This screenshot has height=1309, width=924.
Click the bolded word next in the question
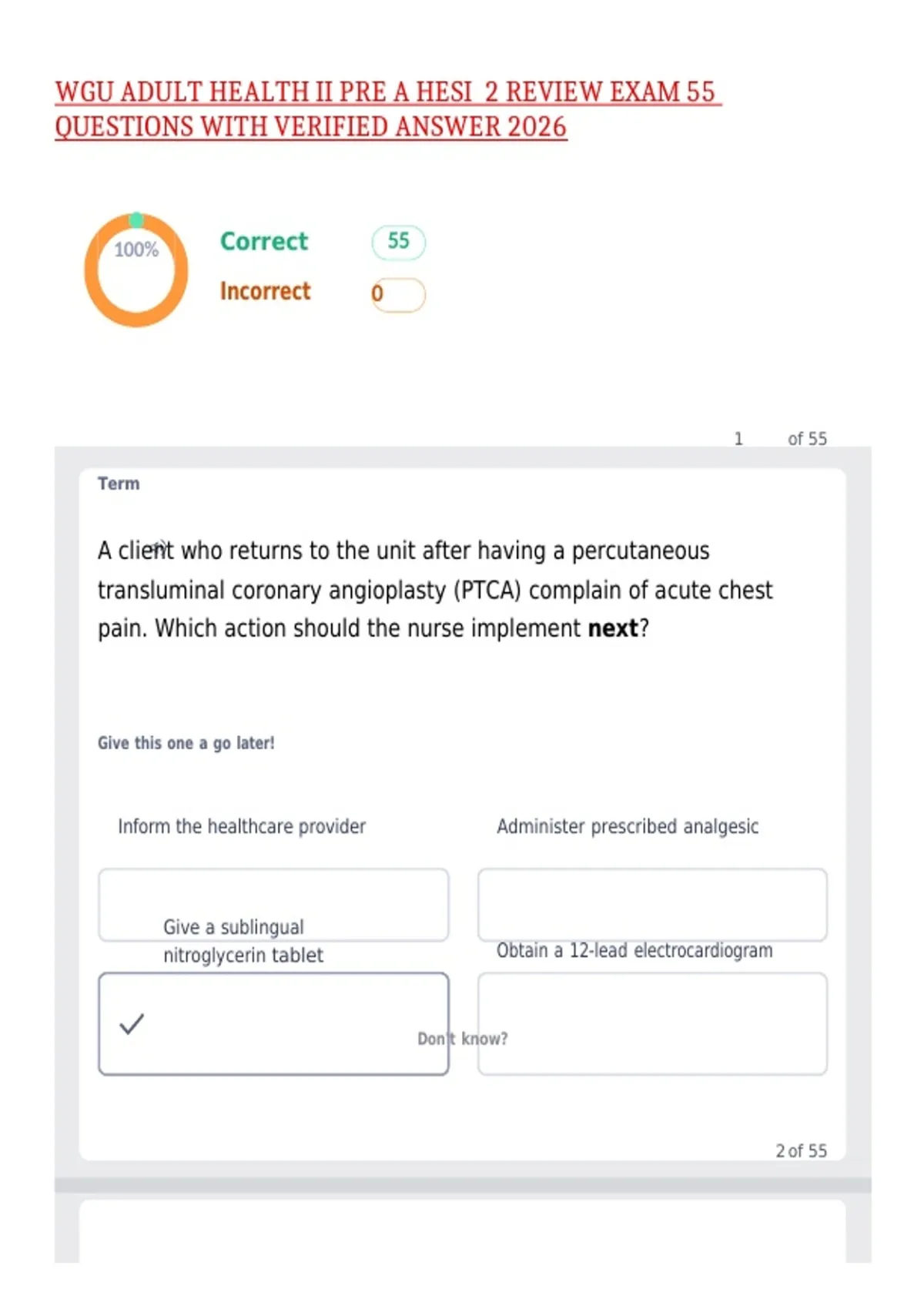pyautogui.click(x=613, y=628)
